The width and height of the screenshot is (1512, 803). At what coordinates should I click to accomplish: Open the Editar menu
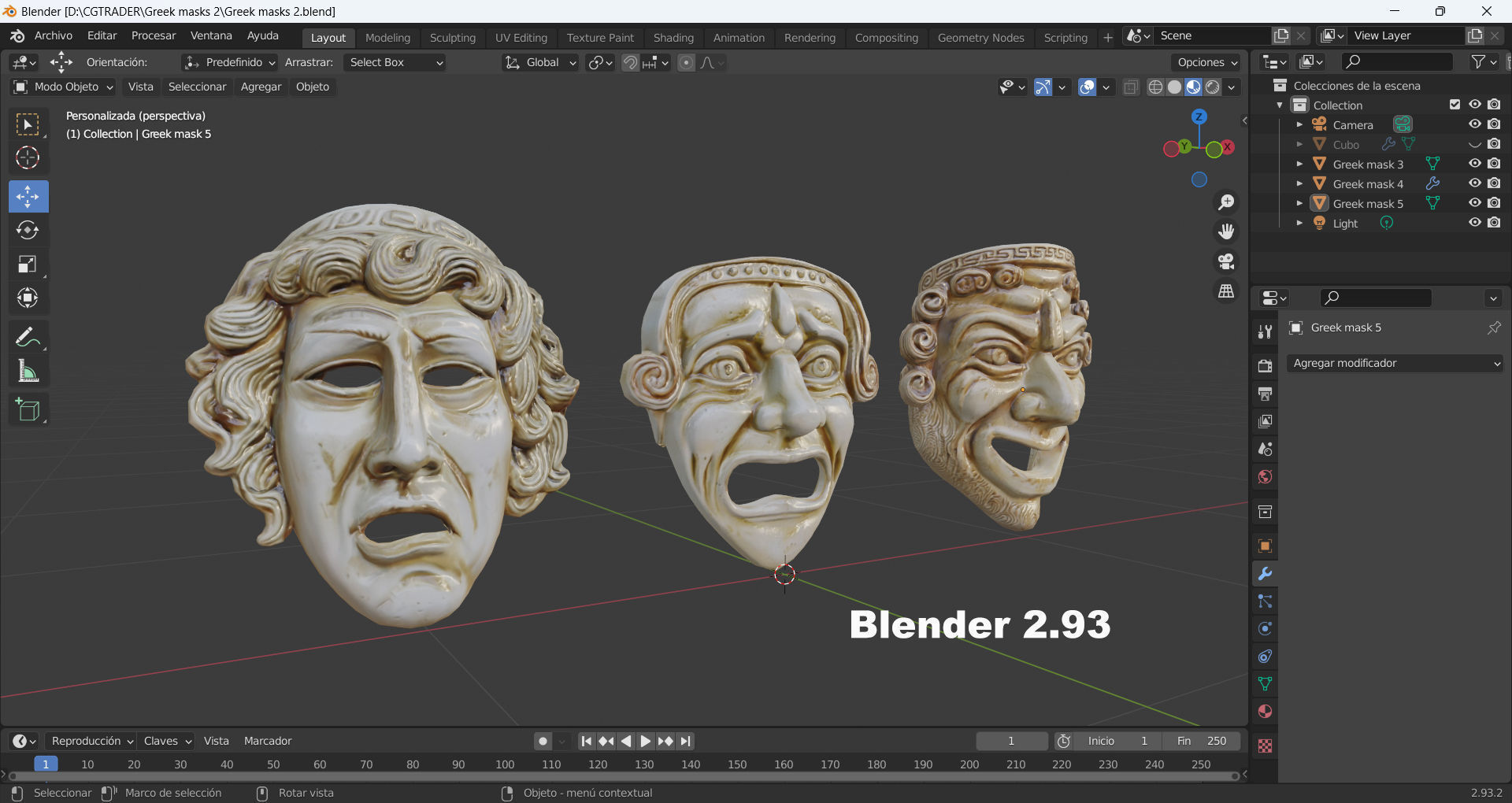coord(102,35)
